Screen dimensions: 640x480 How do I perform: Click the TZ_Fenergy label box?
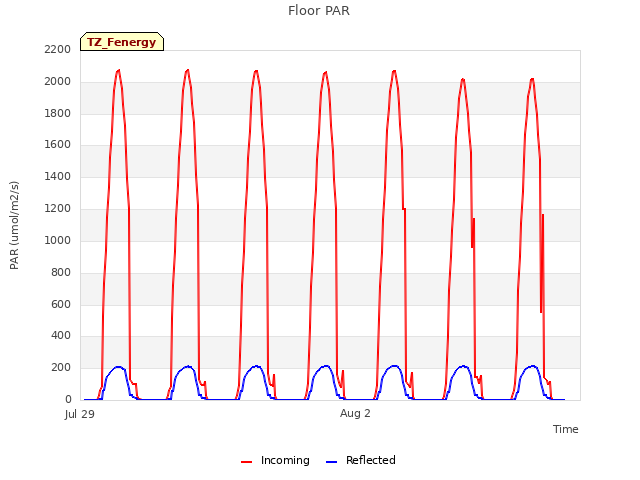point(122,42)
